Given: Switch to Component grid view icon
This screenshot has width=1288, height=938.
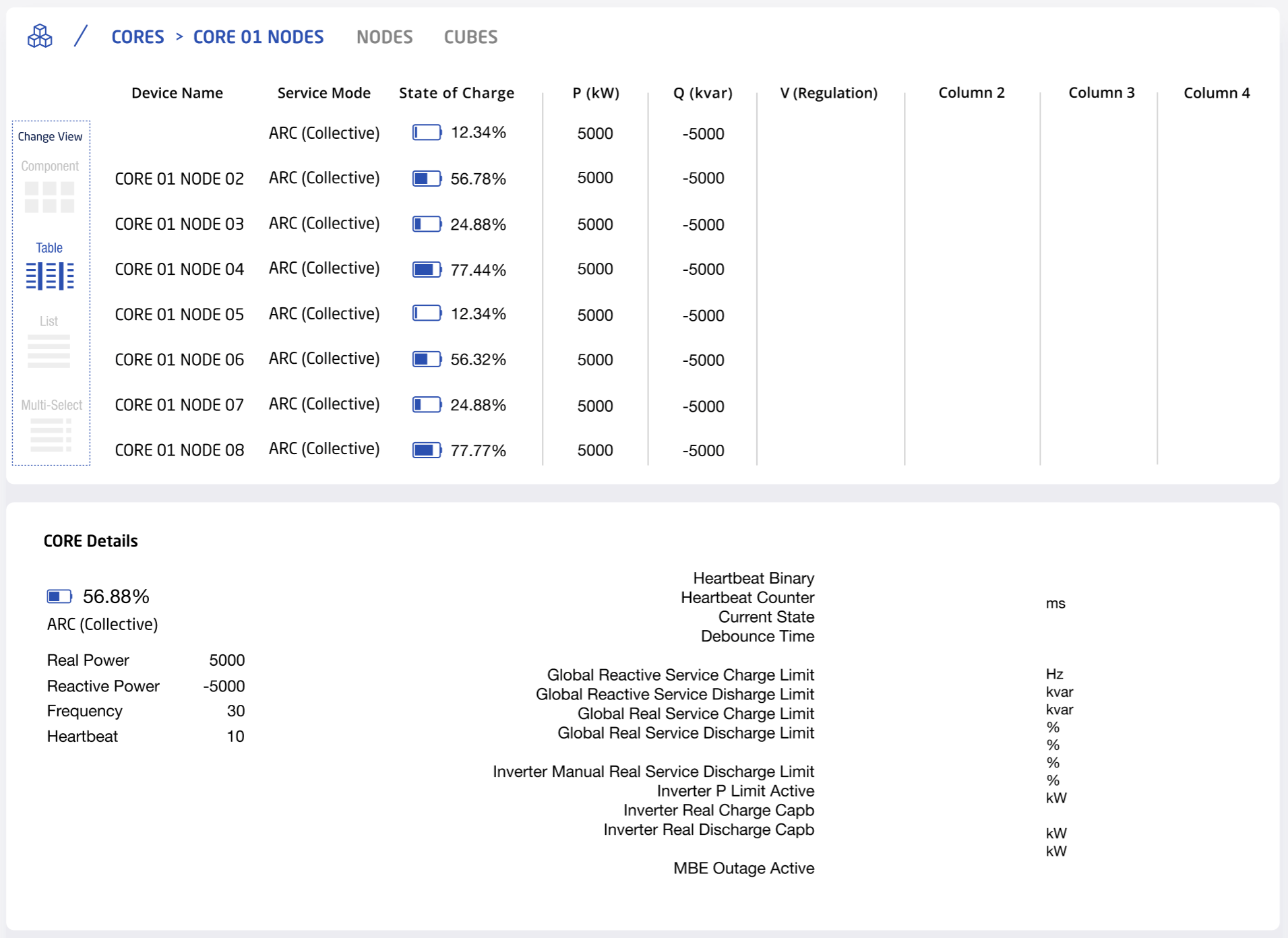Looking at the screenshot, I should click(x=49, y=197).
